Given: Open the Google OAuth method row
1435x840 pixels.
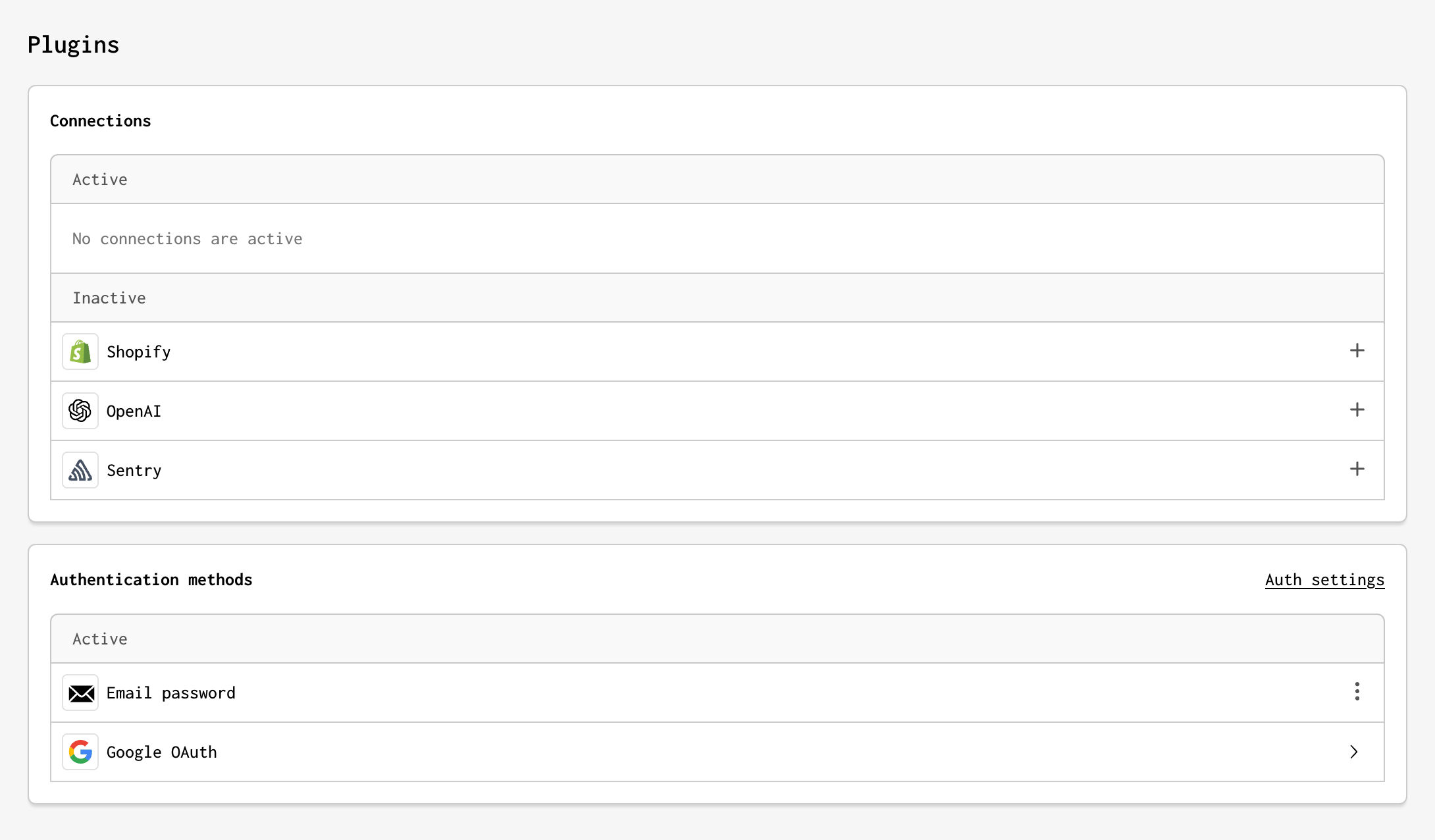Looking at the screenshot, I should coord(717,752).
